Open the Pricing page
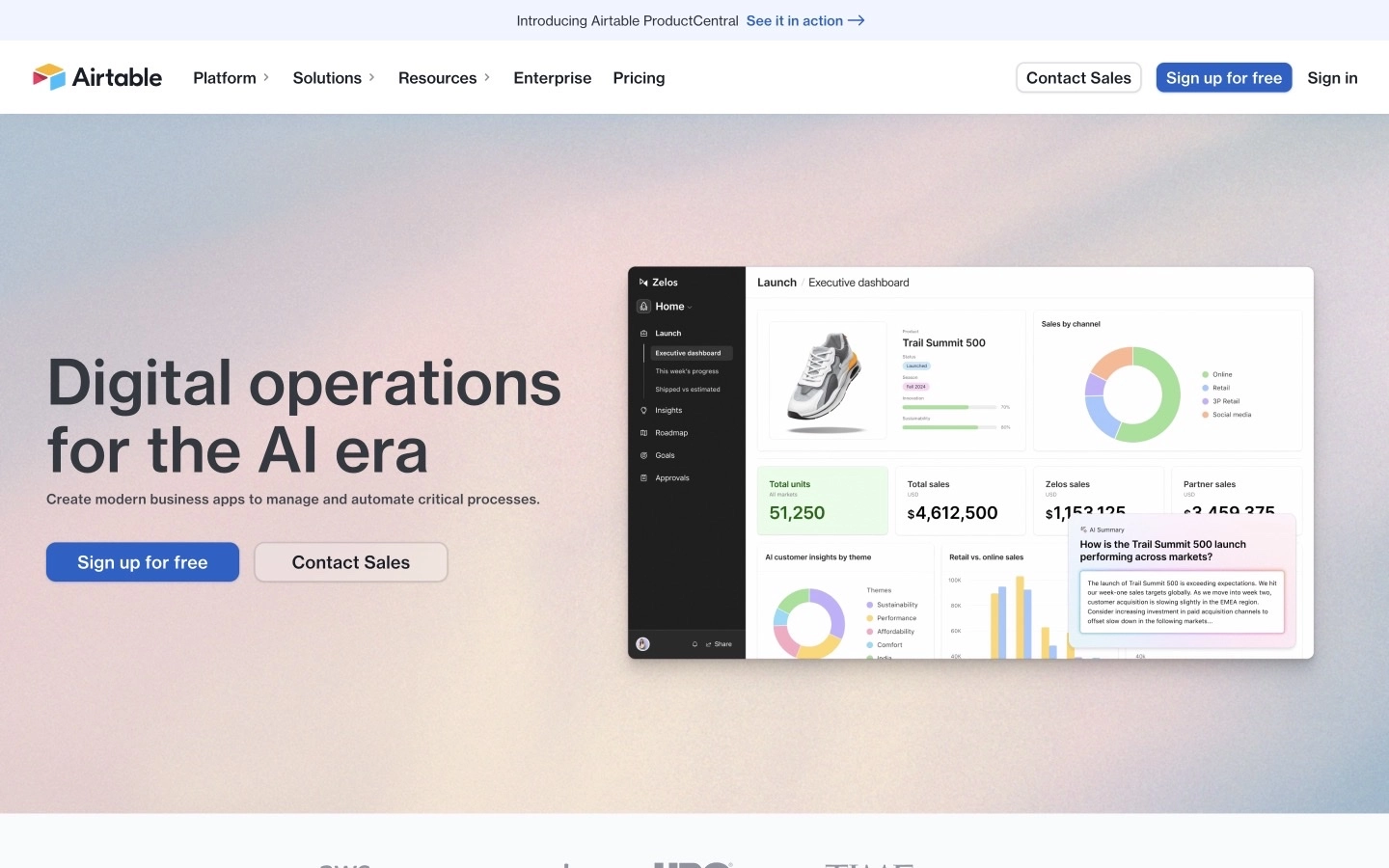Image resolution: width=1389 pixels, height=868 pixels. pyautogui.click(x=639, y=78)
